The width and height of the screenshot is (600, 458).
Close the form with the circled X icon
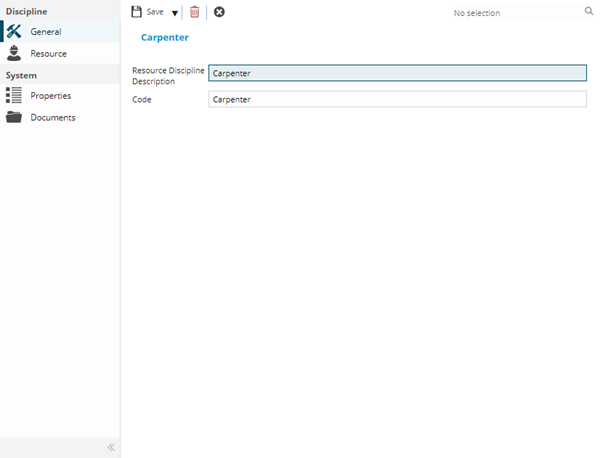219,12
